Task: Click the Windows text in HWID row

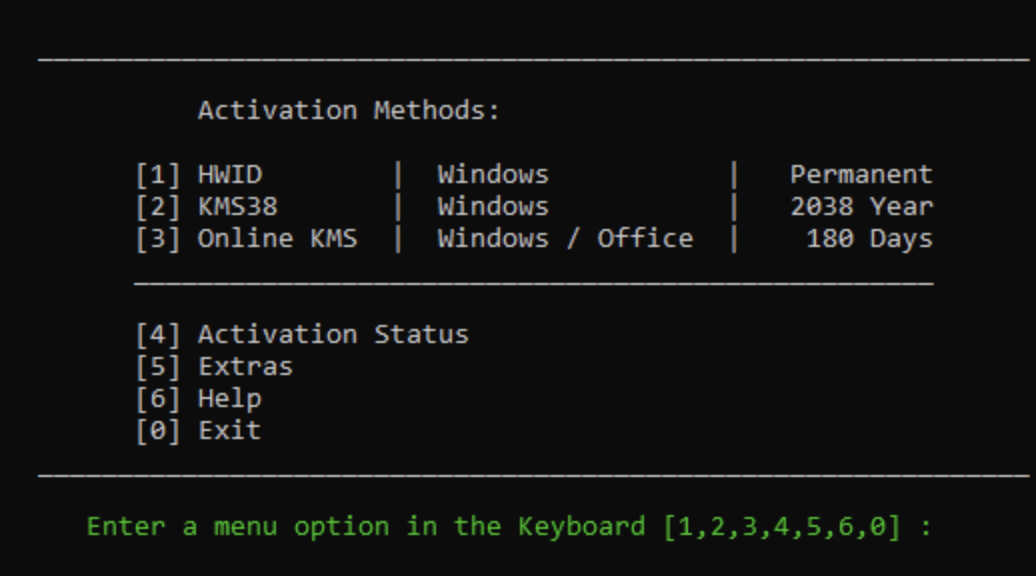Action: click(x=493, y=174)
